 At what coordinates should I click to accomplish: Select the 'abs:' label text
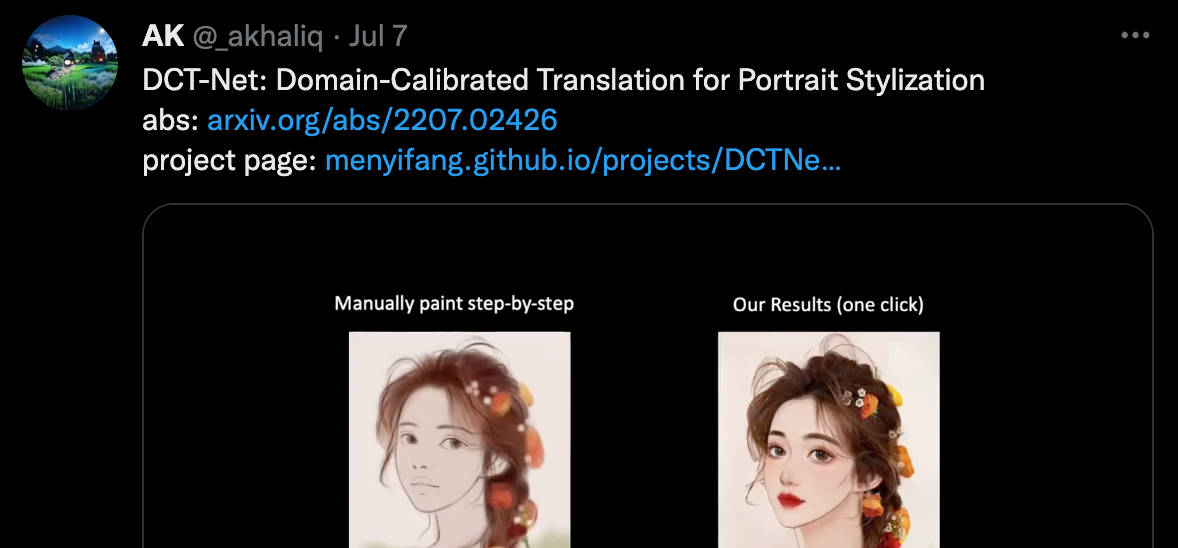171,120
